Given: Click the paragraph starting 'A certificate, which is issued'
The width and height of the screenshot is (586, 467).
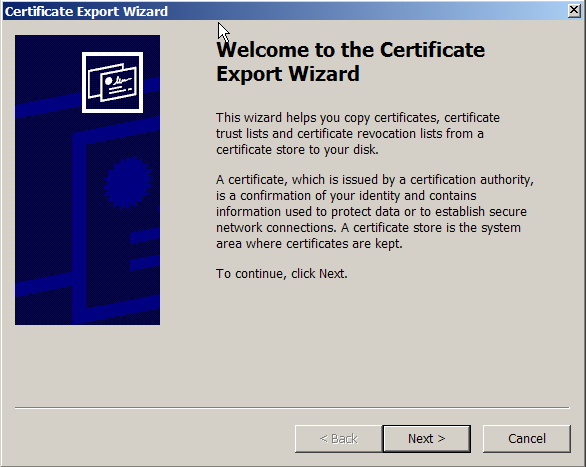Looking at the screenshot, I should pos(375,211).
